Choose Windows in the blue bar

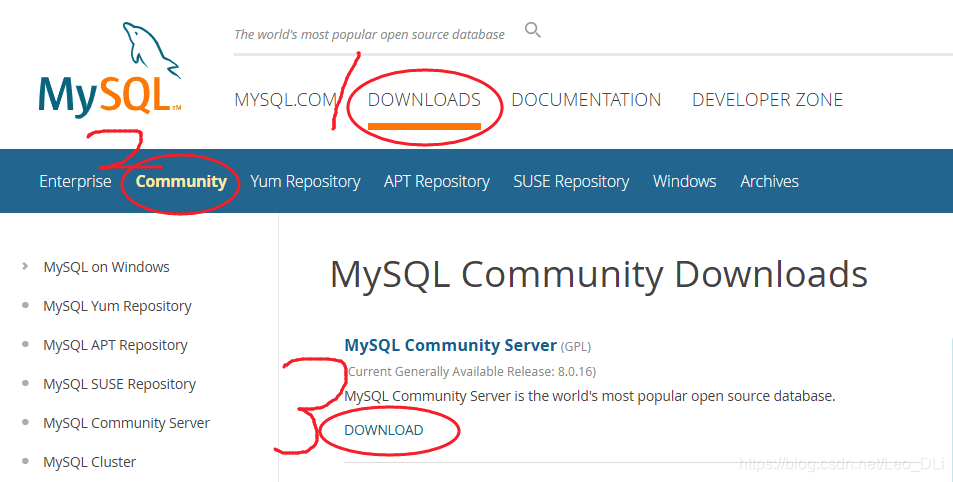684,181
